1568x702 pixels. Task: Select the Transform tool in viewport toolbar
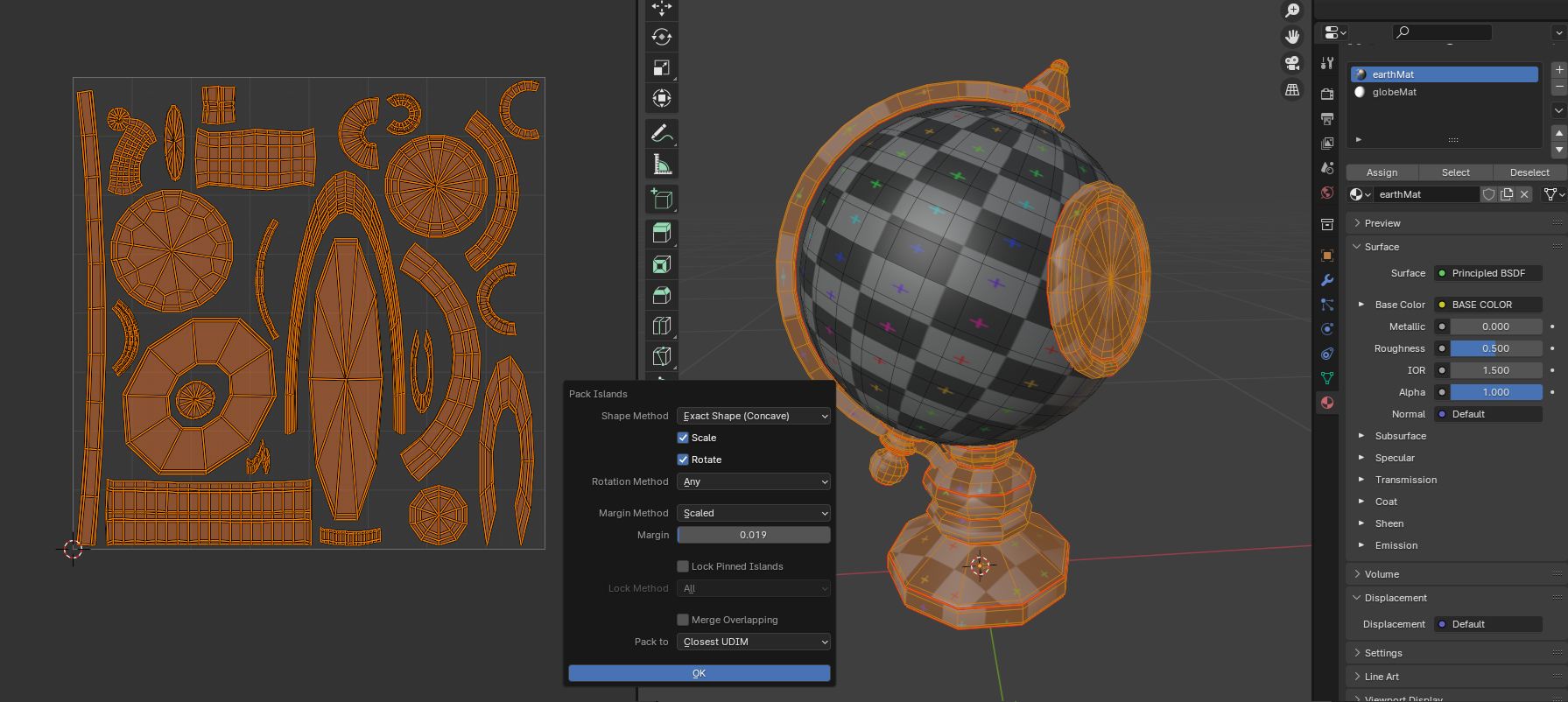click(x=662, y=98)
